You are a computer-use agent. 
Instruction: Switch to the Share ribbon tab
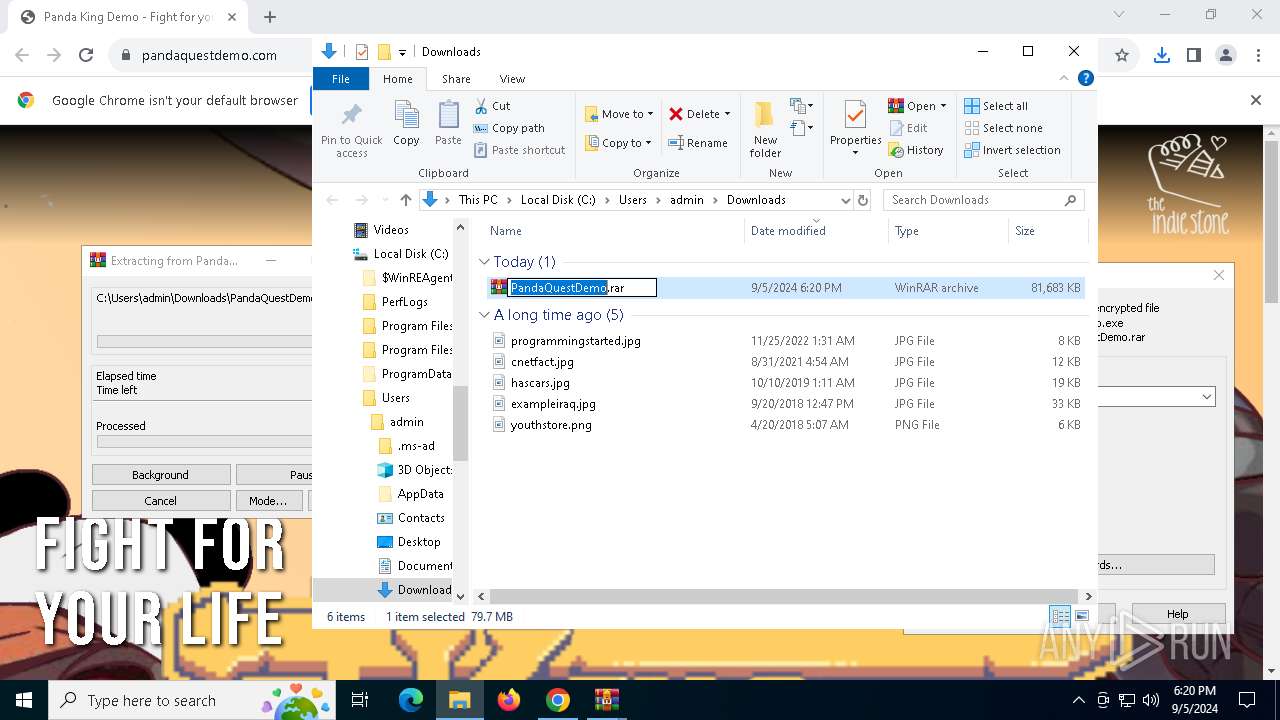(456, 79)
